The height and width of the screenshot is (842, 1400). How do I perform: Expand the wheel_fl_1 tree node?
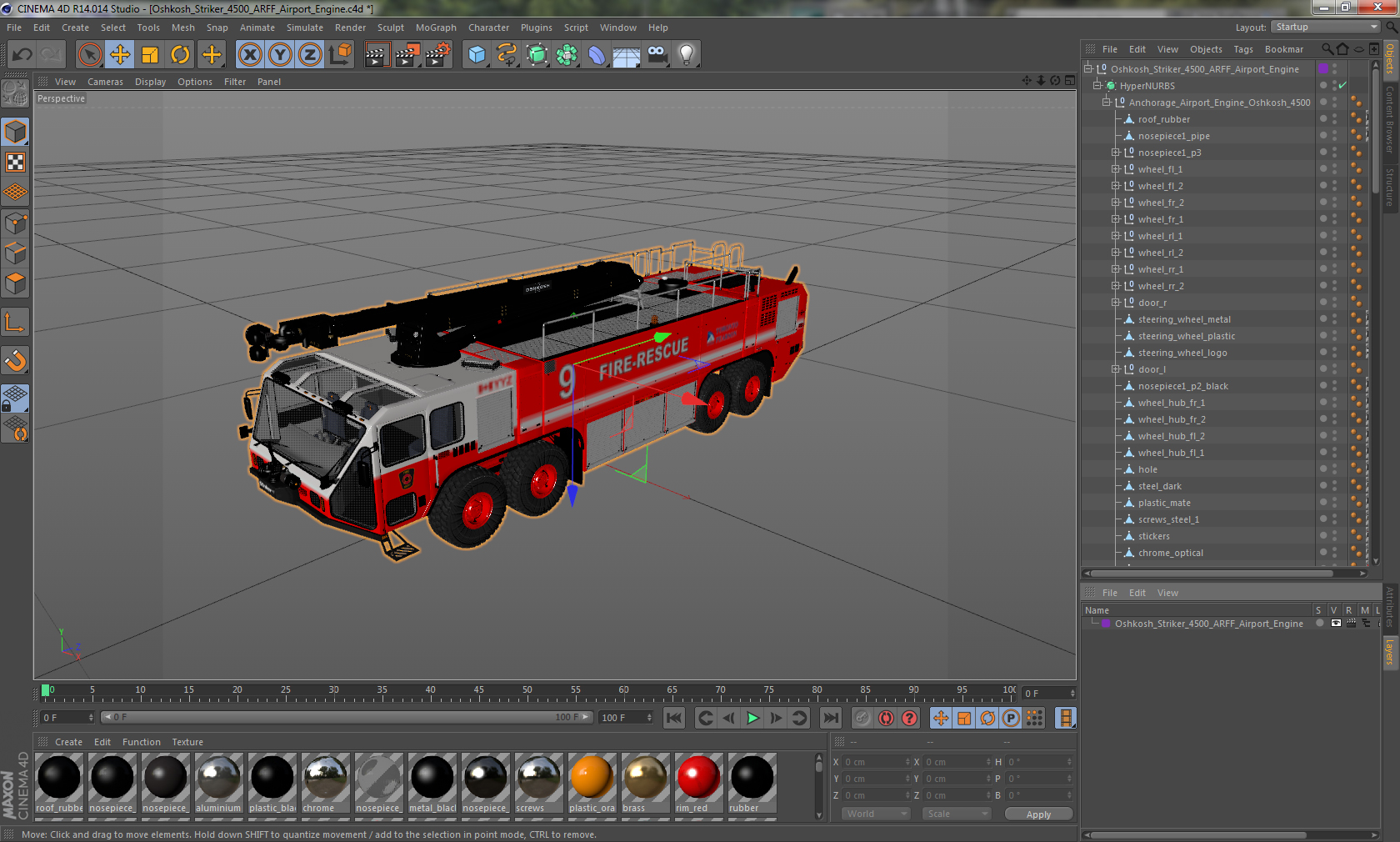pos(1115,169)
